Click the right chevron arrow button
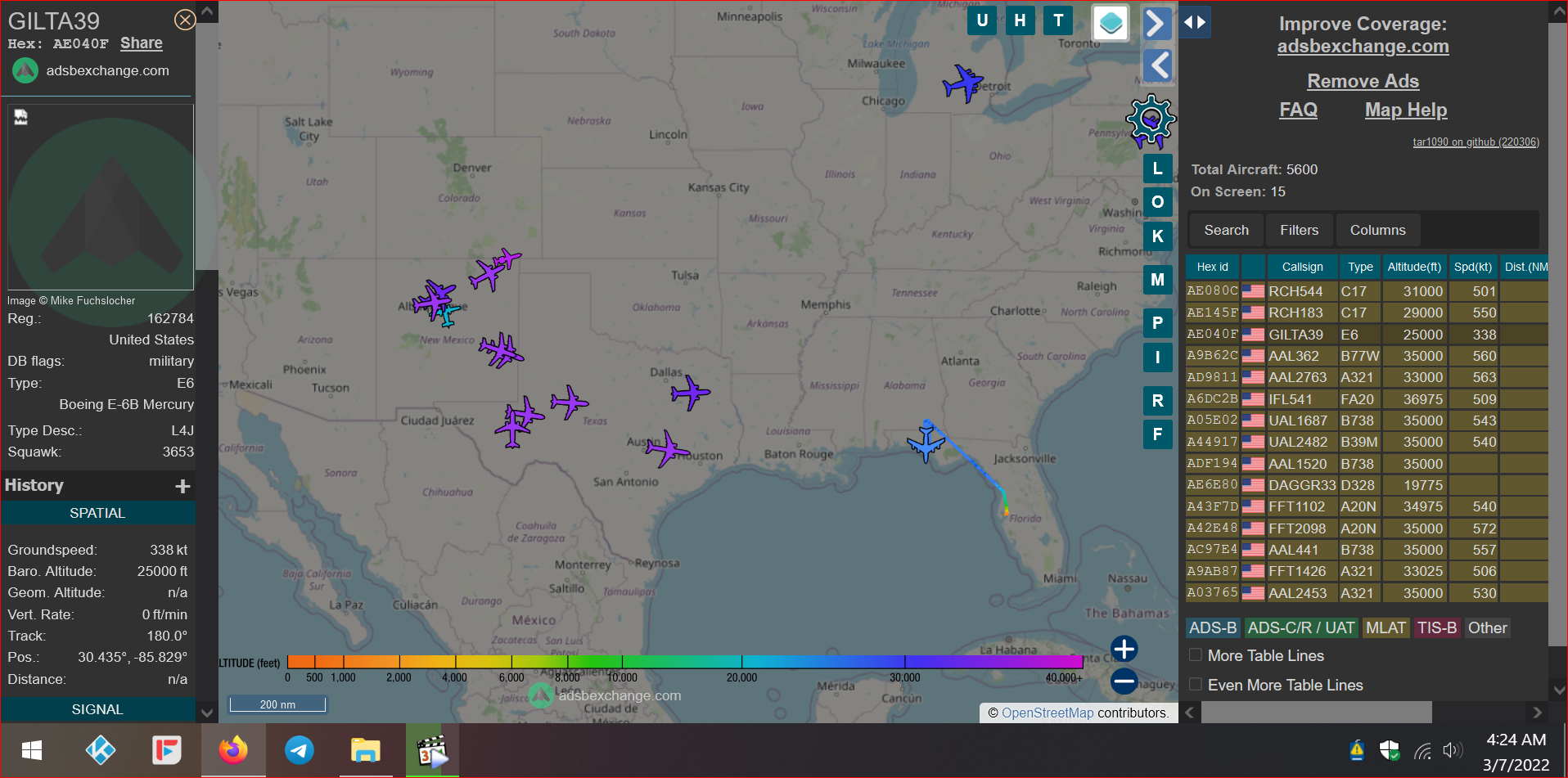The image size is (1568, 778). click(1156, 24)
